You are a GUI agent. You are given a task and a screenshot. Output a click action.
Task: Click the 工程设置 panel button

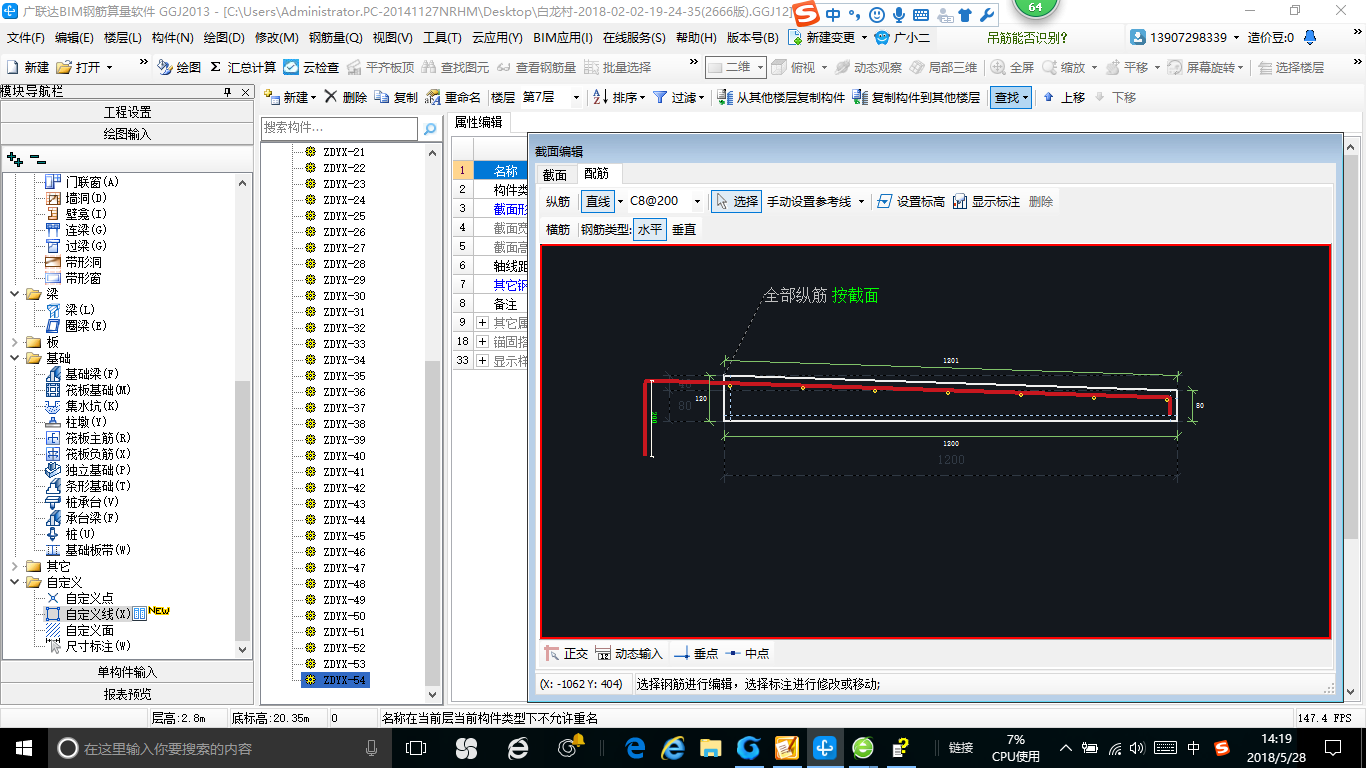[x=127, y=112]
